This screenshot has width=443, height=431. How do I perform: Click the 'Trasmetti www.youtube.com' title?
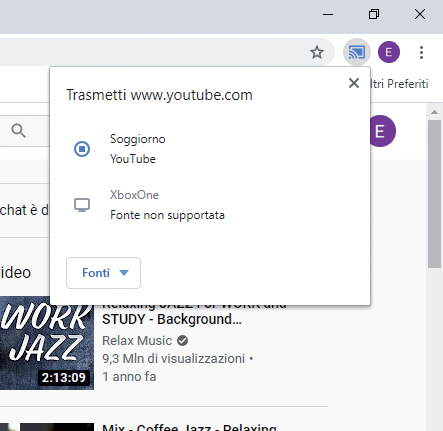[159, 95]
